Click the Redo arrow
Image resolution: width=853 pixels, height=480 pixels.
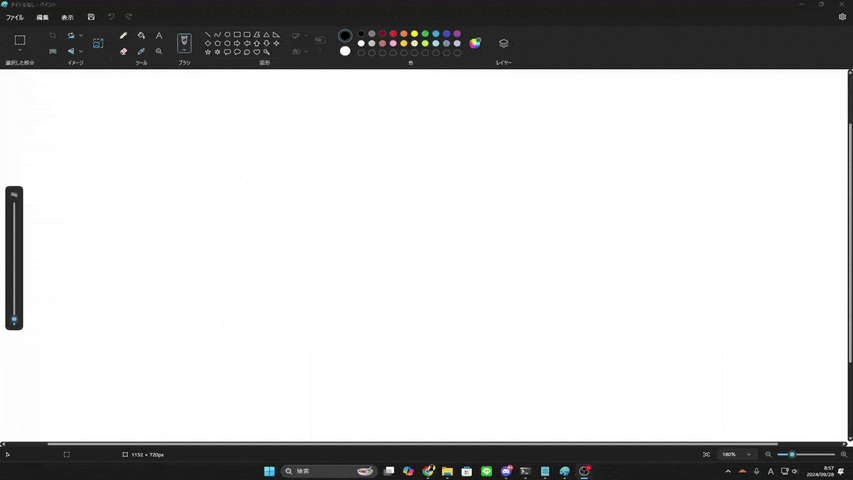pyautogui.click(x=129, y=17)
